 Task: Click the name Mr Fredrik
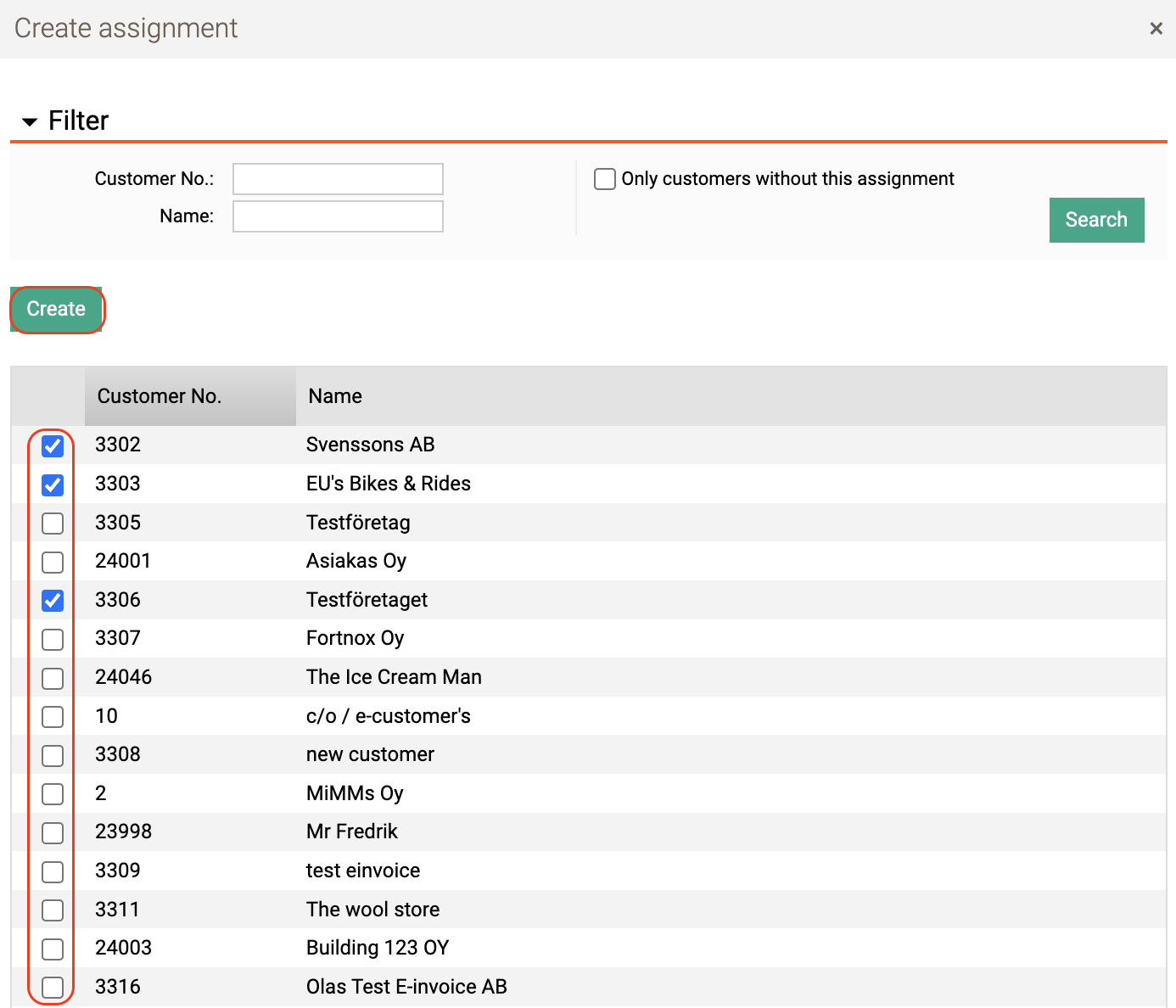click(x=352, y=832)
